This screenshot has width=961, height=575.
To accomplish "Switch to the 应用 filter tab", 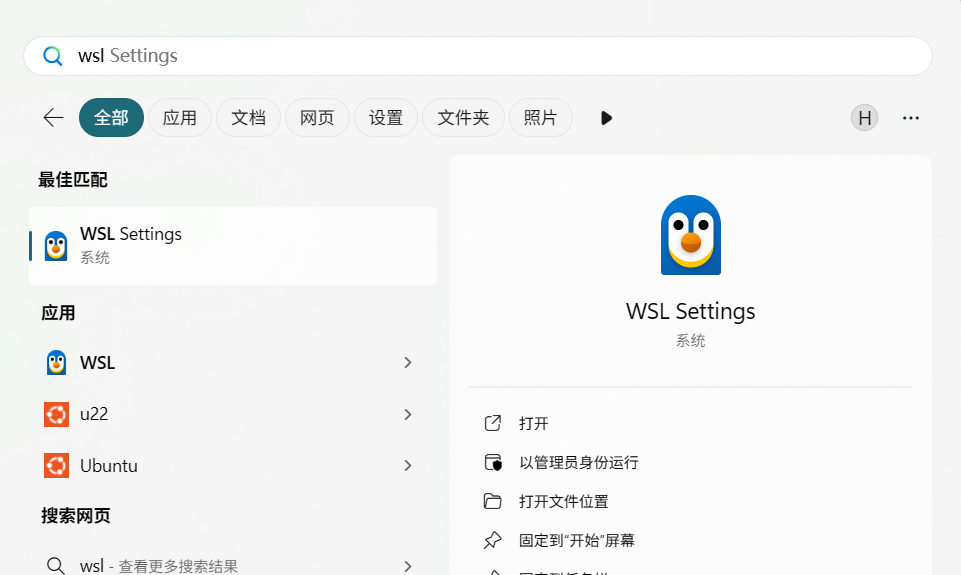I will [180, 117].
